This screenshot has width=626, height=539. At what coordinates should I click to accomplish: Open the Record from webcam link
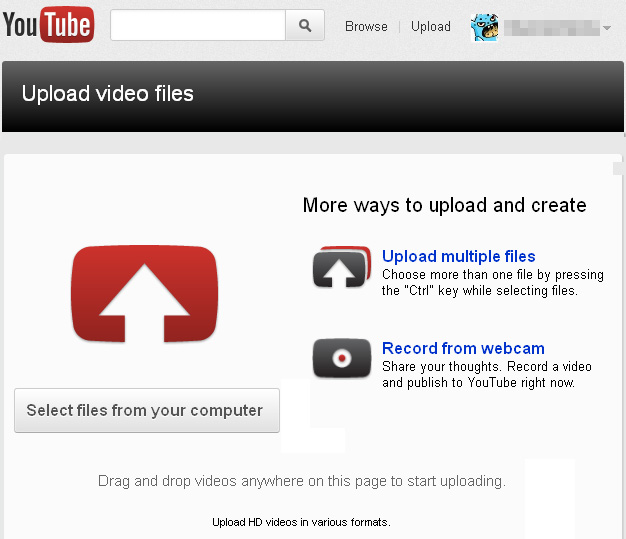(463, 348)
